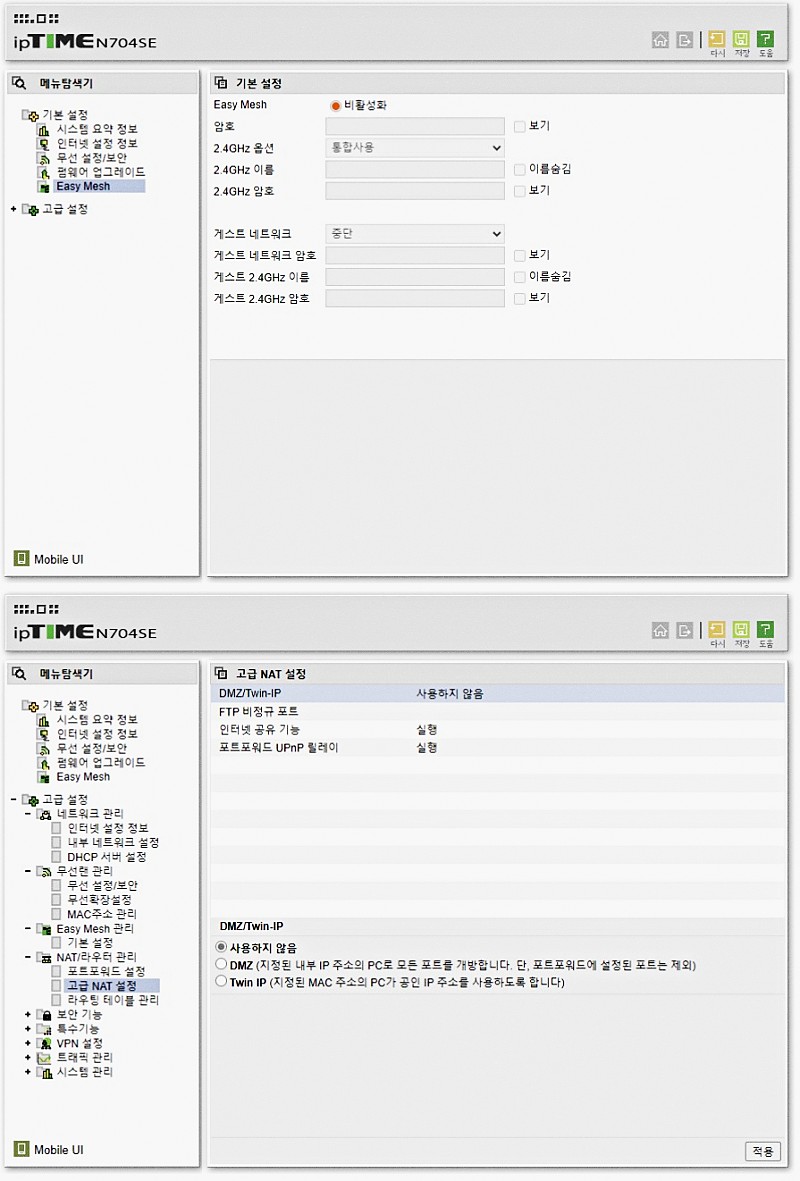Click the 네트워크 관리 folder icon
This screenshot has width=800, height=1181.
[x=44, y=814]
